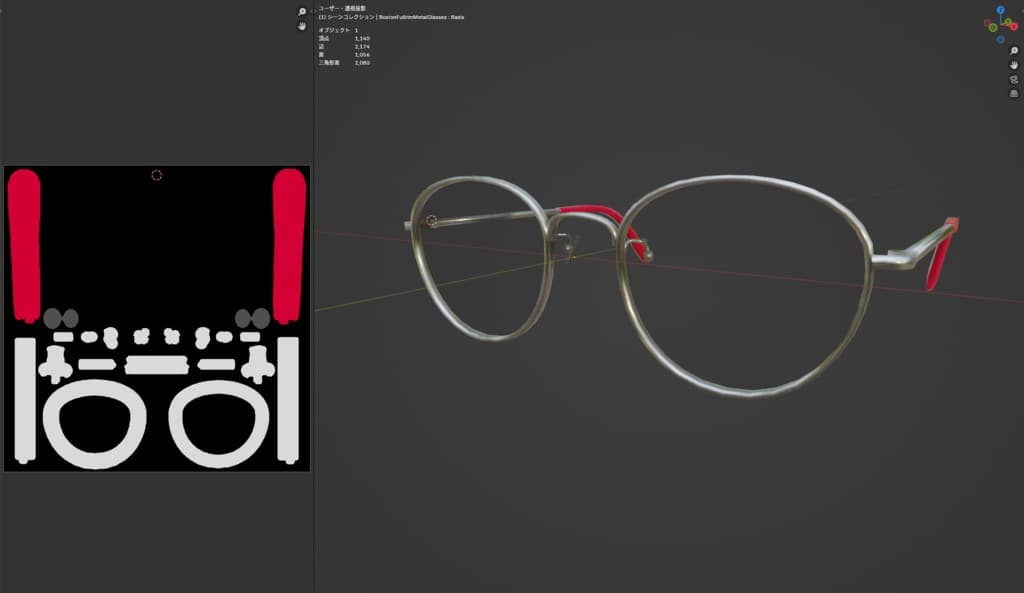Click blue Z axis on navigation gizmo
1024x593 pixels.
coord(1000,10)
